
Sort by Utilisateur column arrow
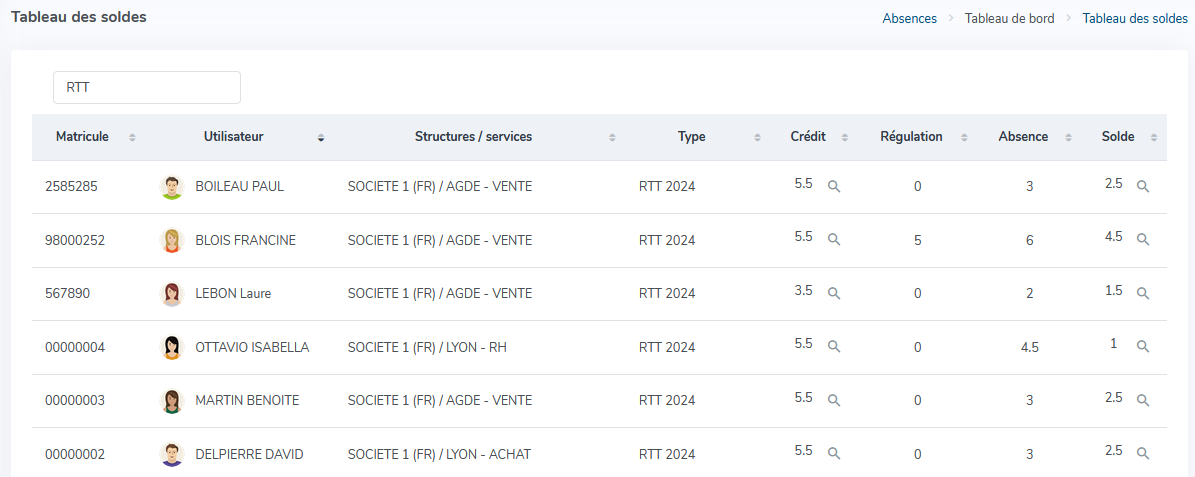click(320, 138)
